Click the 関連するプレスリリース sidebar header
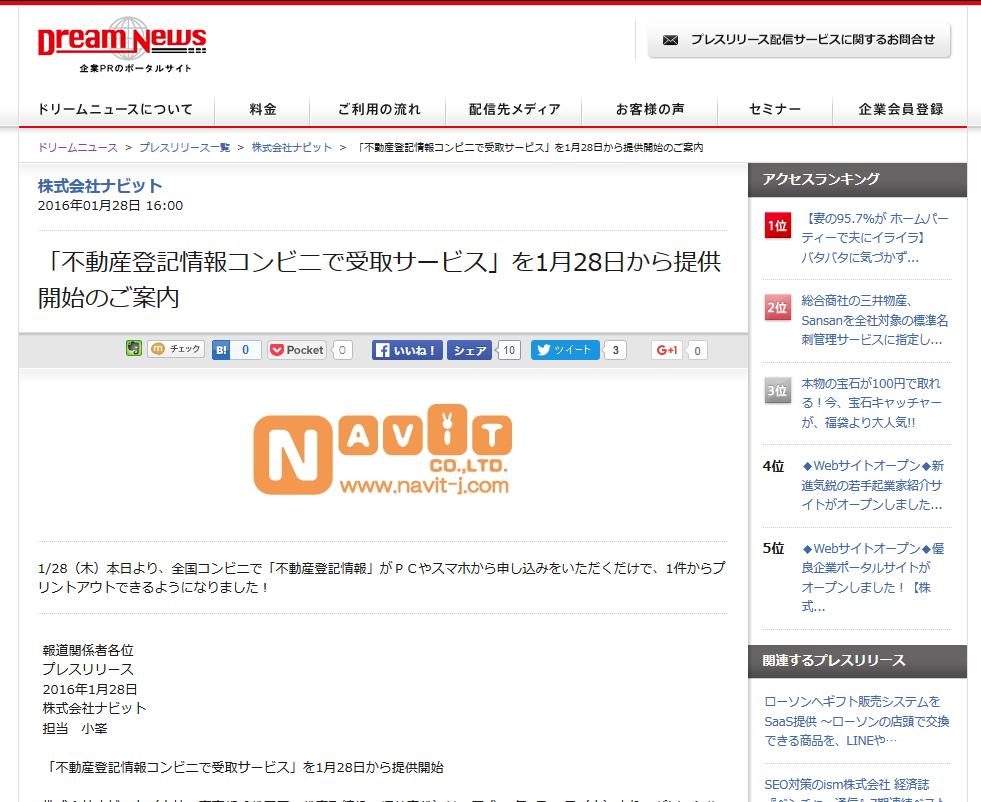The image size is (981, 802). pyautogui.click(x=858, y=661)
